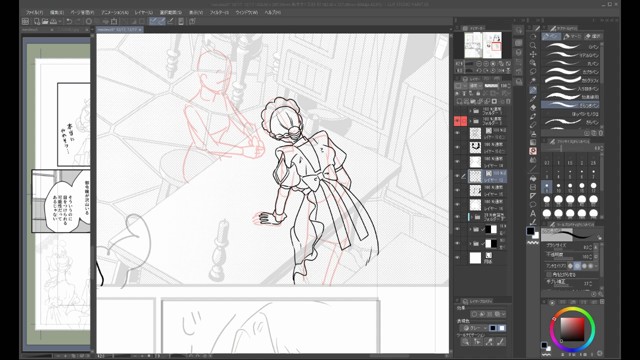This screenshot has width=640, height=360.
Task: Select the Zoom magnifier tool
Action: (533, 45)
